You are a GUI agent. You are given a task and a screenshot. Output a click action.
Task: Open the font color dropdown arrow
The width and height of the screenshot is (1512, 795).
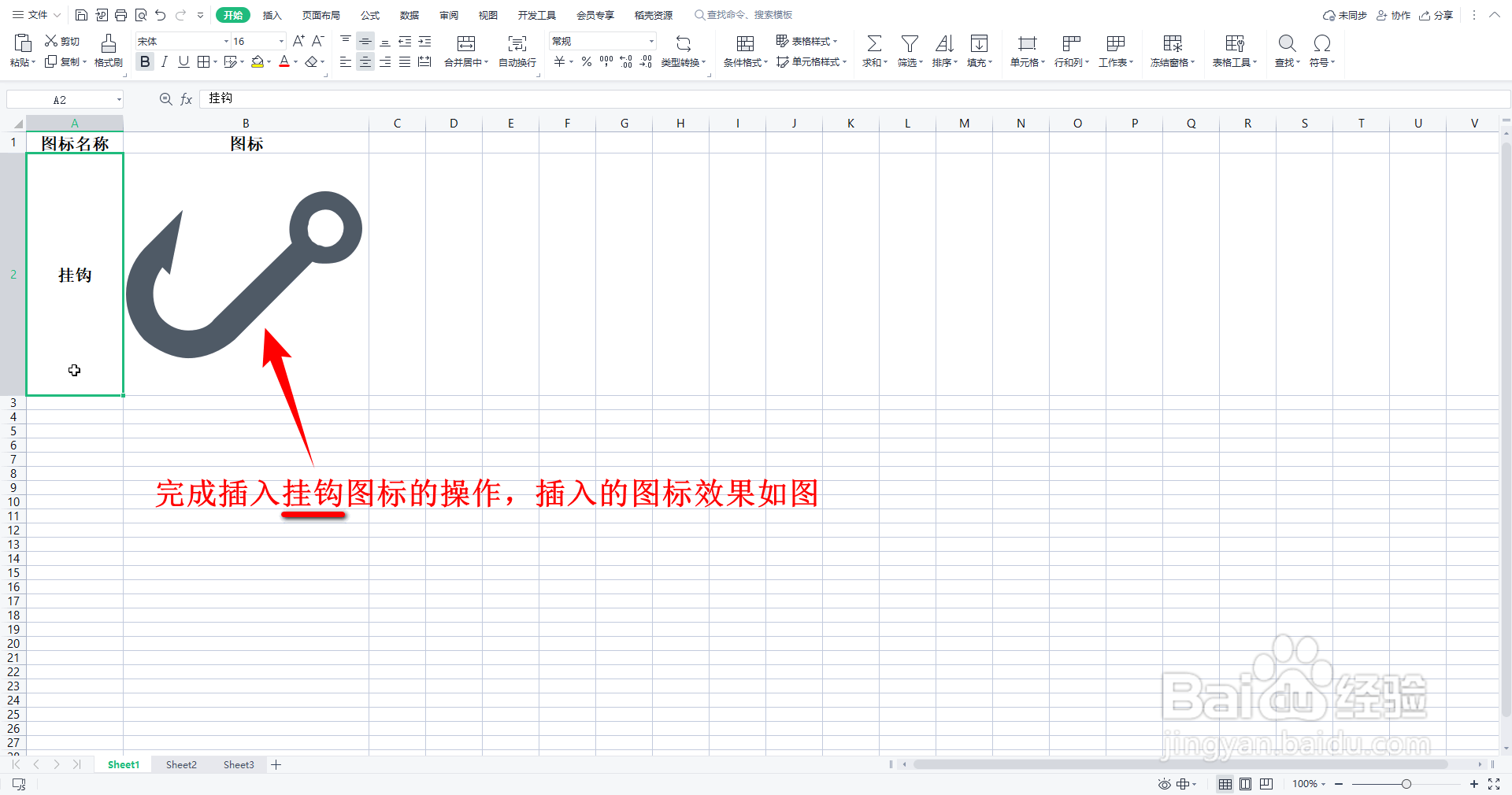[295, 61]
